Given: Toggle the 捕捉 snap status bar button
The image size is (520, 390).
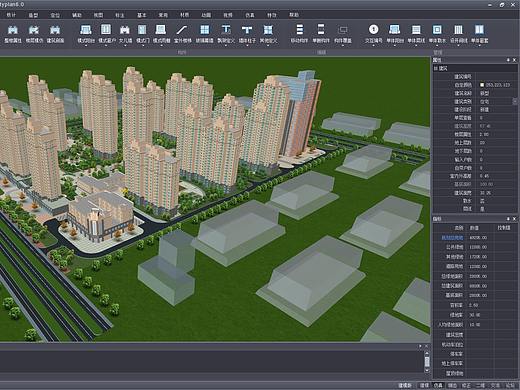Looking at the screenshot, I should click(x=452, y=385).
